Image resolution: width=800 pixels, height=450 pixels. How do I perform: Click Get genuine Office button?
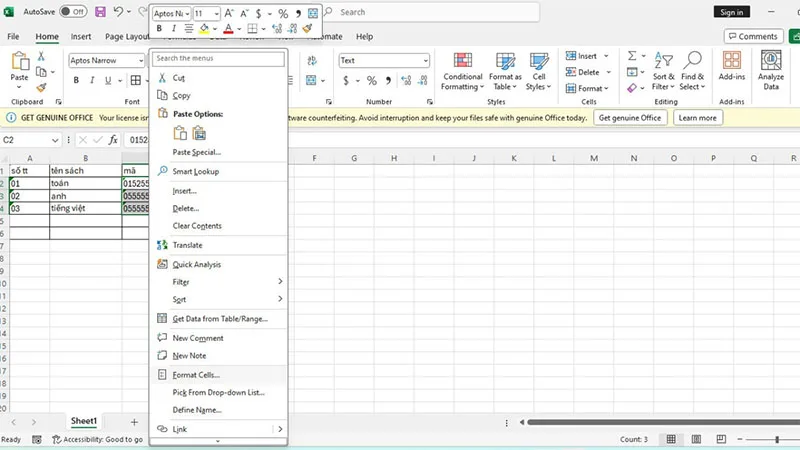[630, 118]
